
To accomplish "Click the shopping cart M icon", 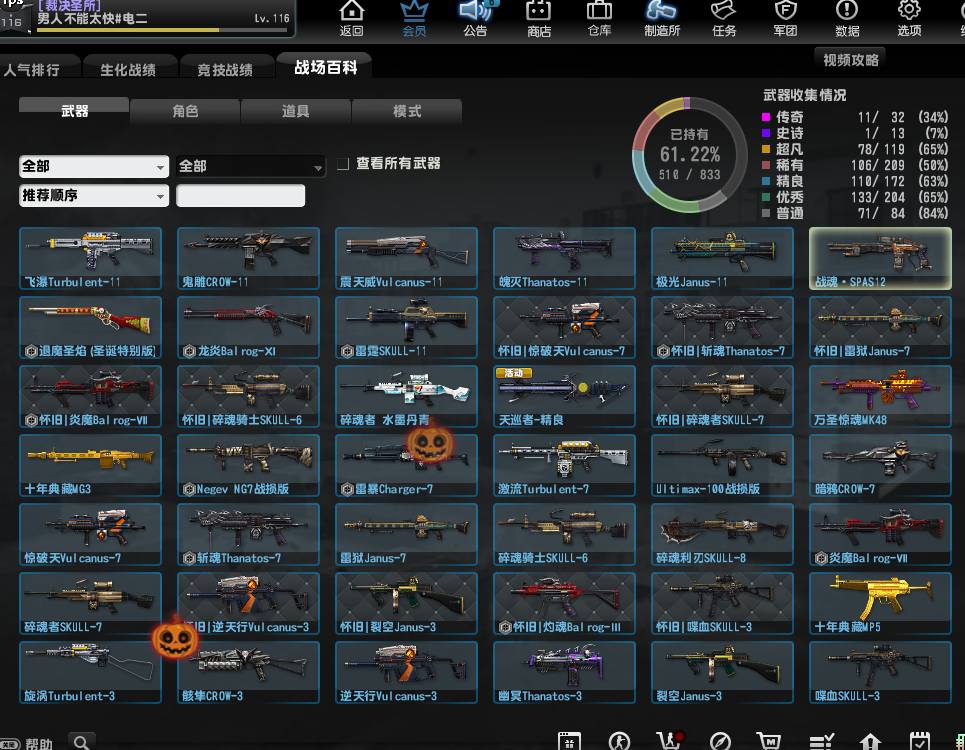I will (x=769, y=741).
